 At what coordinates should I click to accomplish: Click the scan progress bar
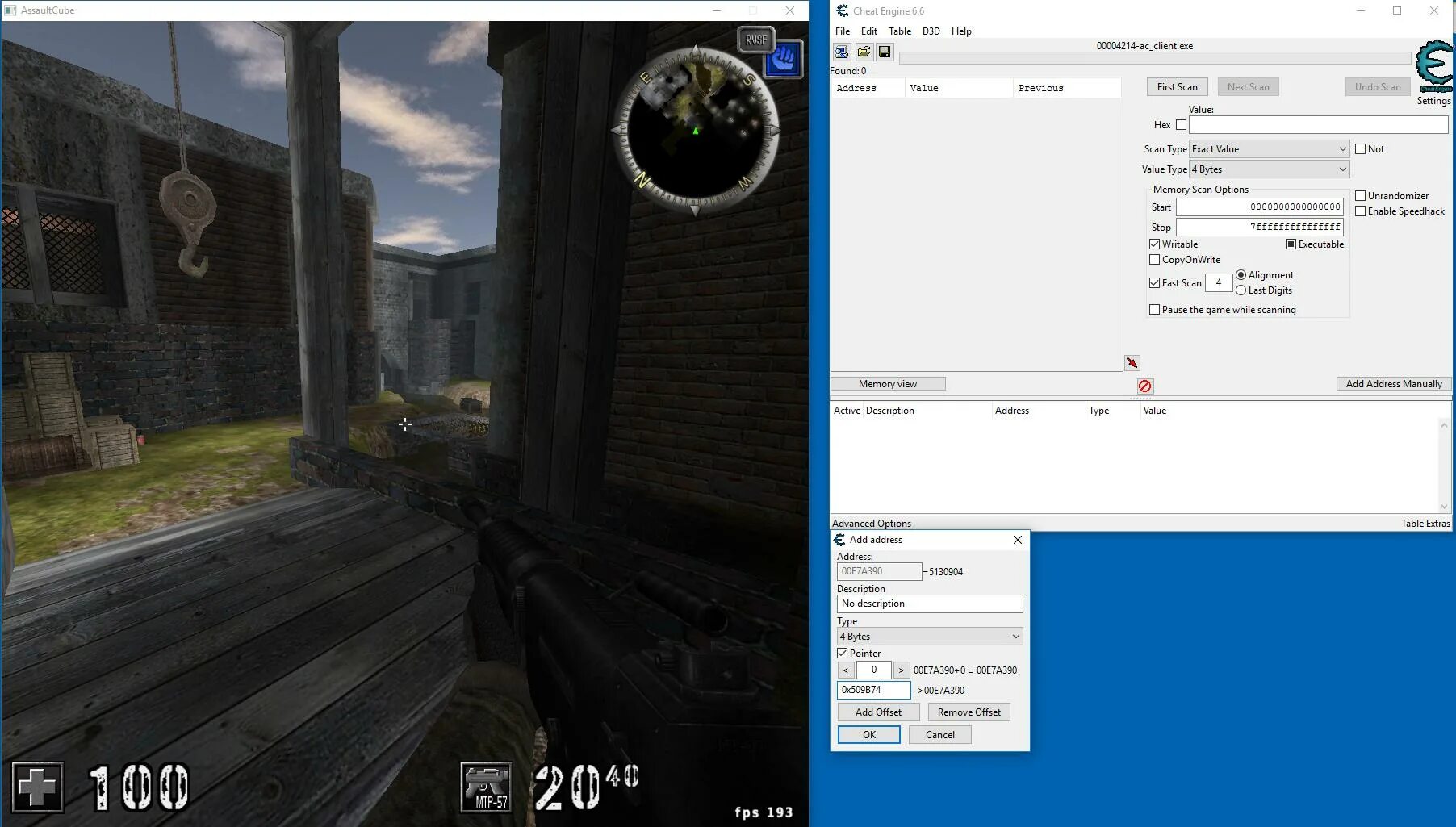pos(1155,58)
